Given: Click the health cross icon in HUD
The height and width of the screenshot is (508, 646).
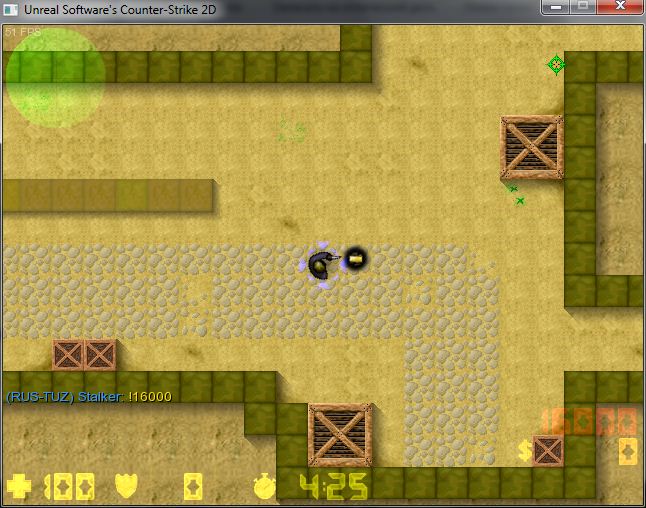Looking at the screenshot, I should point(19,486).
